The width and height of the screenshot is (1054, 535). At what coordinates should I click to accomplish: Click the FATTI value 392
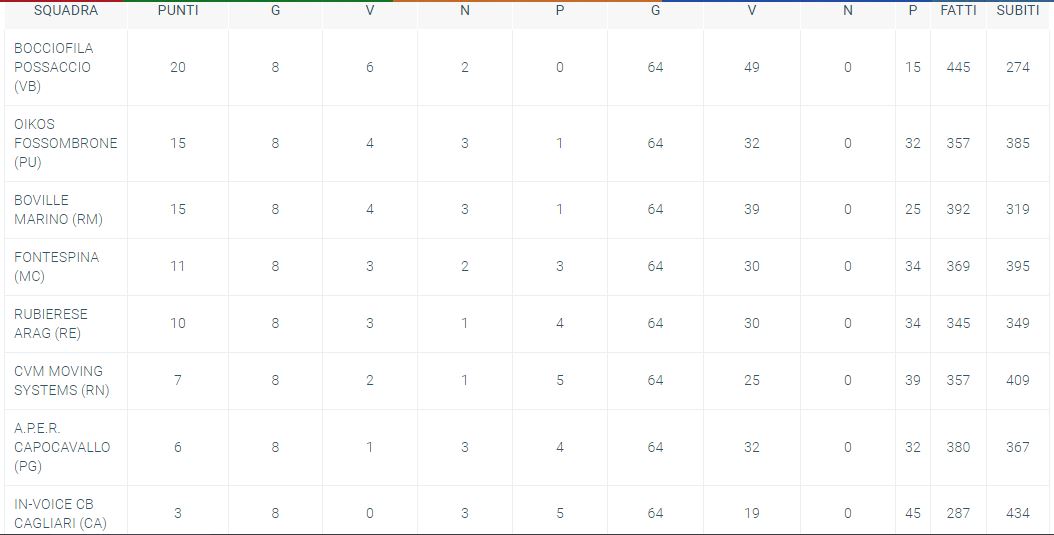[x=959, y=209]
